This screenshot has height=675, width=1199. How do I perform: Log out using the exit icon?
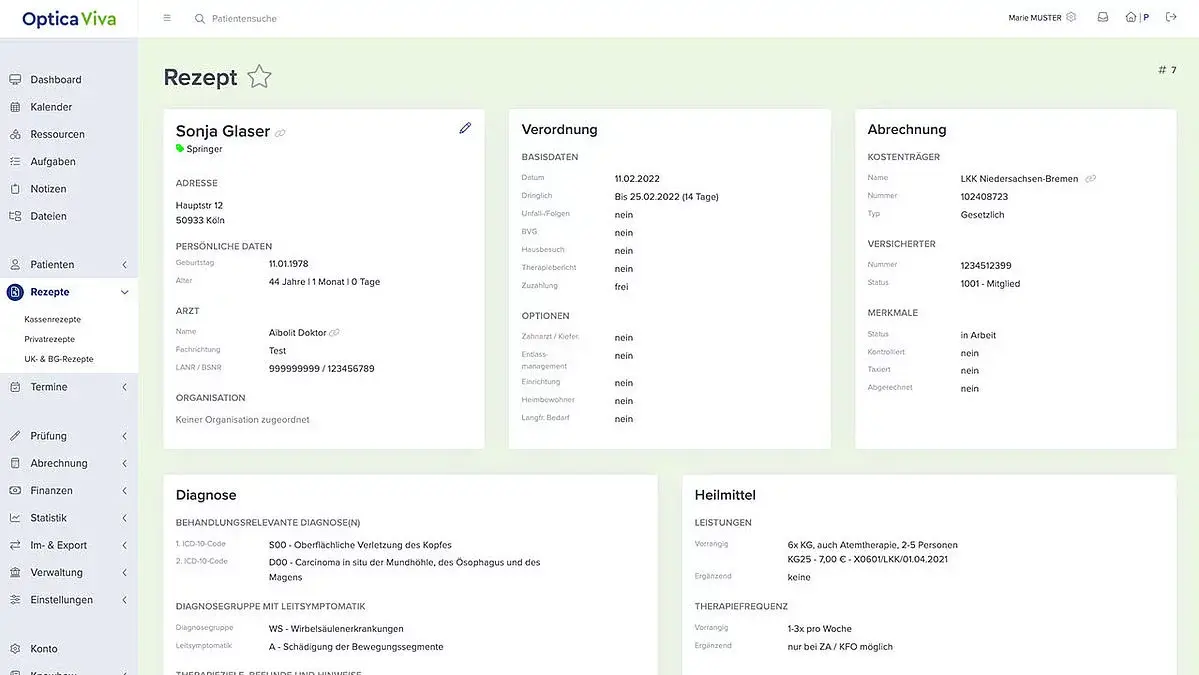click(1171, 17)
